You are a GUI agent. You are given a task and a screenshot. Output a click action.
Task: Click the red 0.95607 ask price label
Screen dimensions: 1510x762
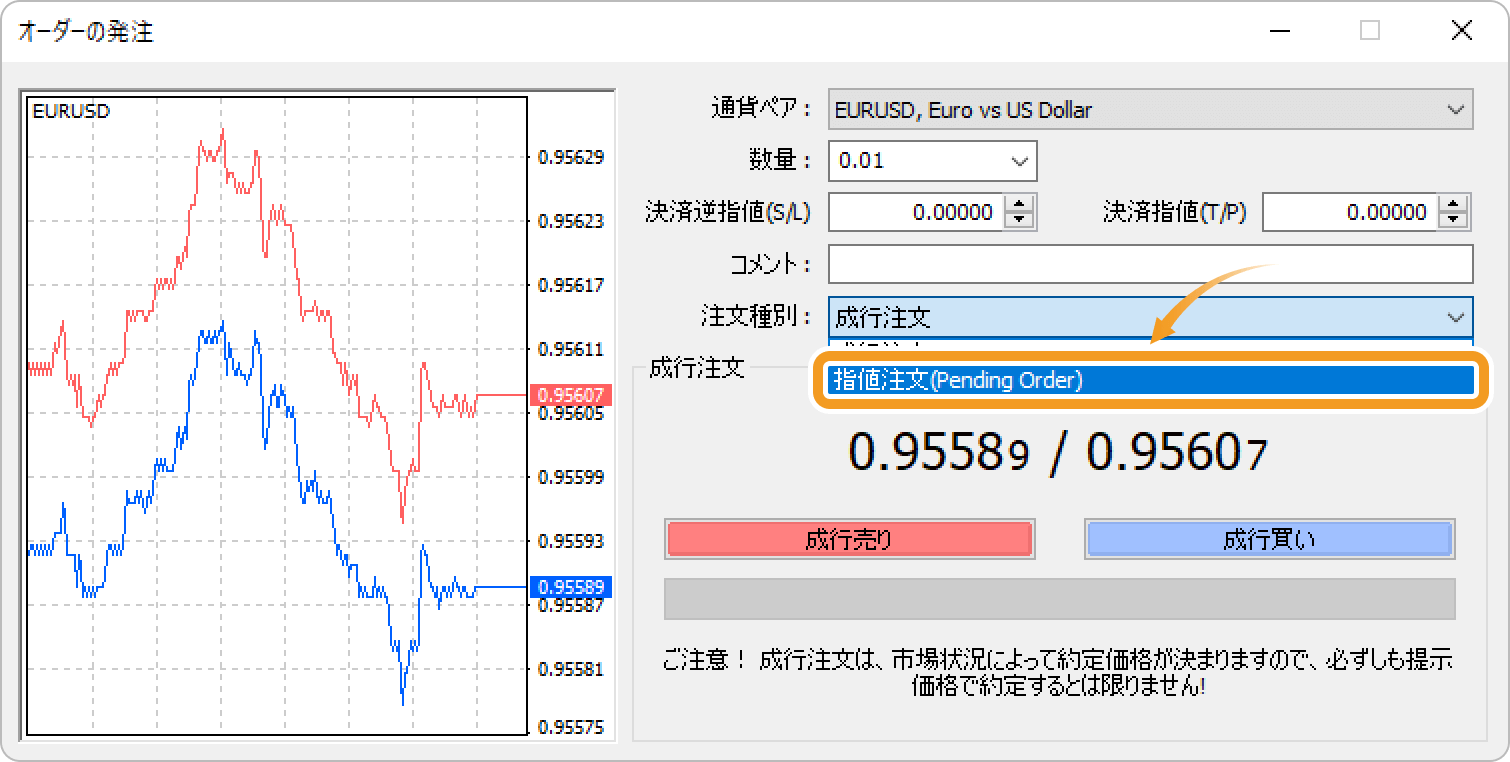point(571,395)
